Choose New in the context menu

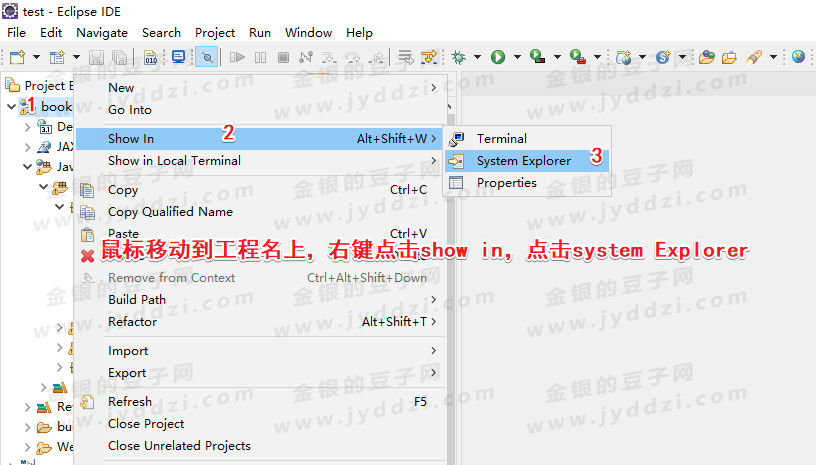point(260,87)
